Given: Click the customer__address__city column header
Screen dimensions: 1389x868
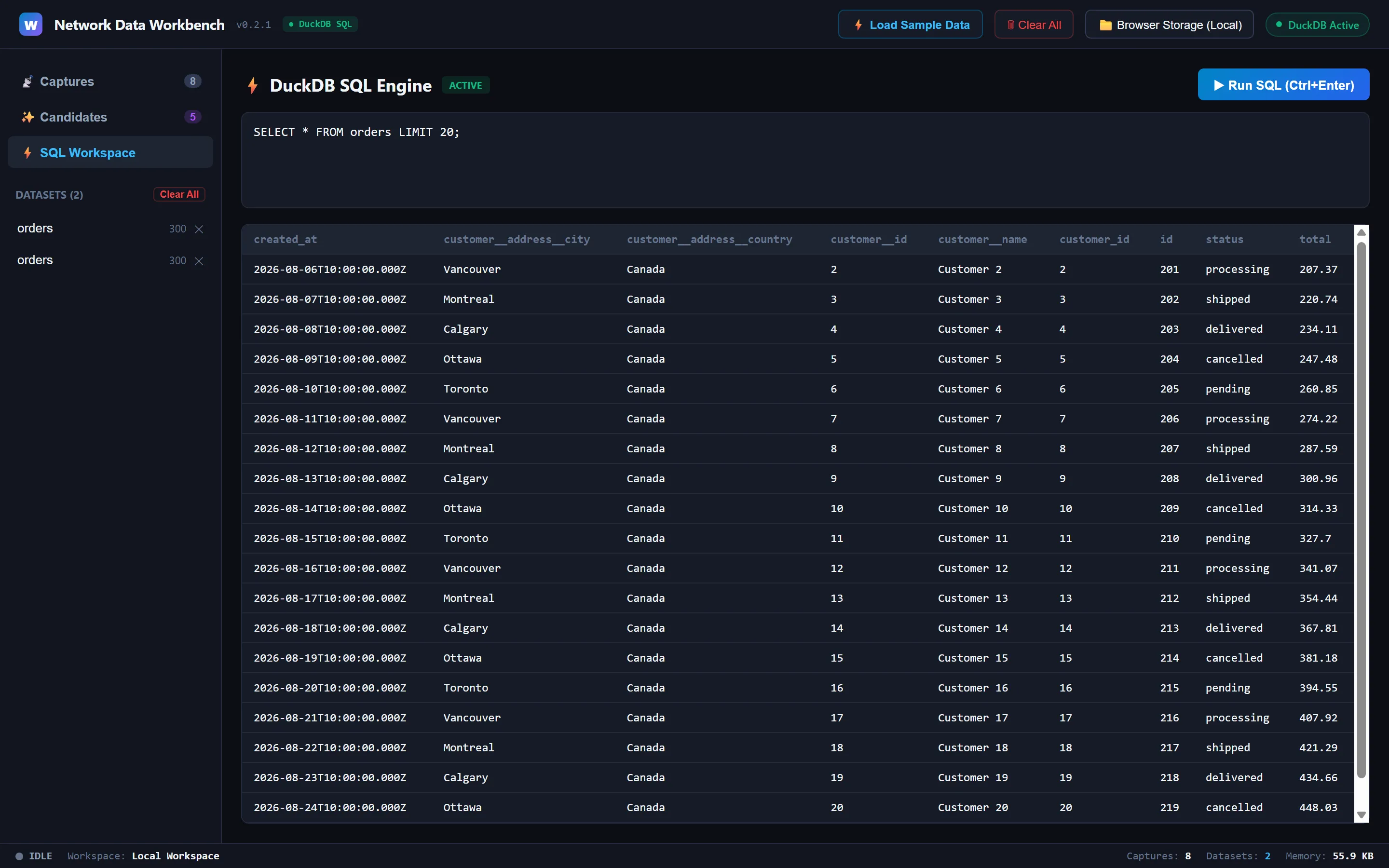Looking at the screenshot, I should pos(517,239).
